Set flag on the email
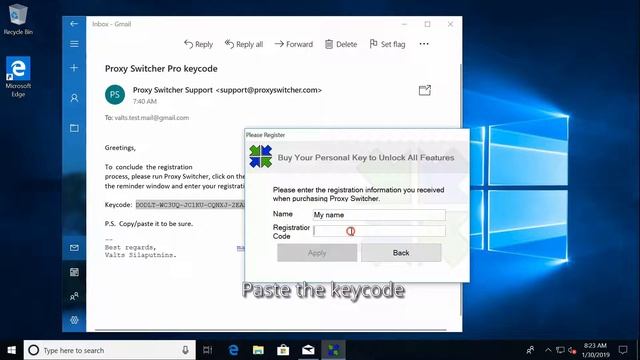The image size is (640, 360). [387, 44]
